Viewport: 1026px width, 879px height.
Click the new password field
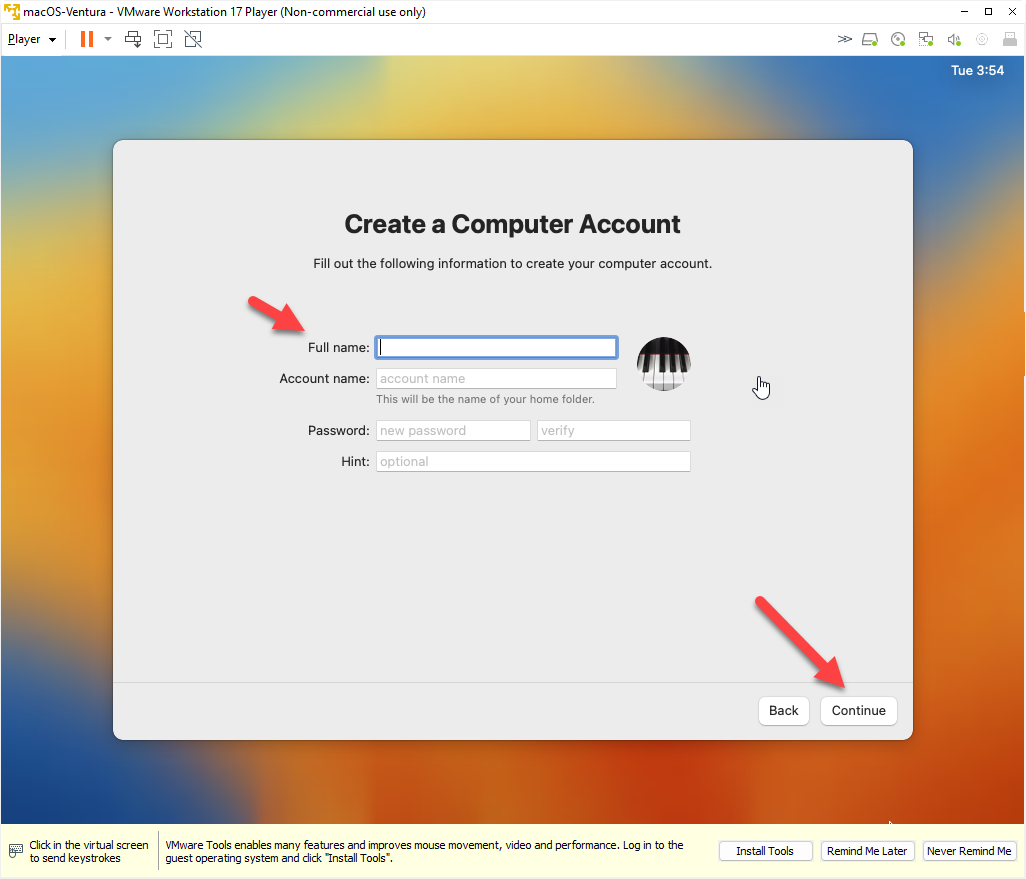click(453, 431)
